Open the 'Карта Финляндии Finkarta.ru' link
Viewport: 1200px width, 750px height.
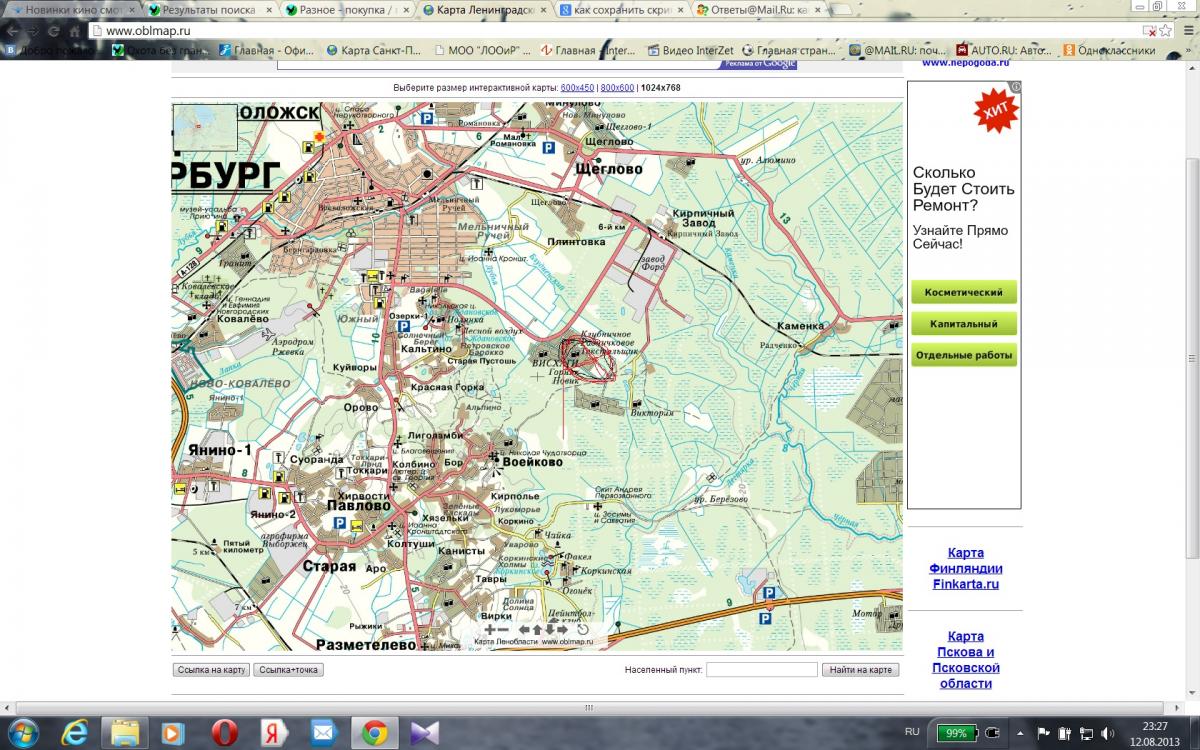[965, 568]
